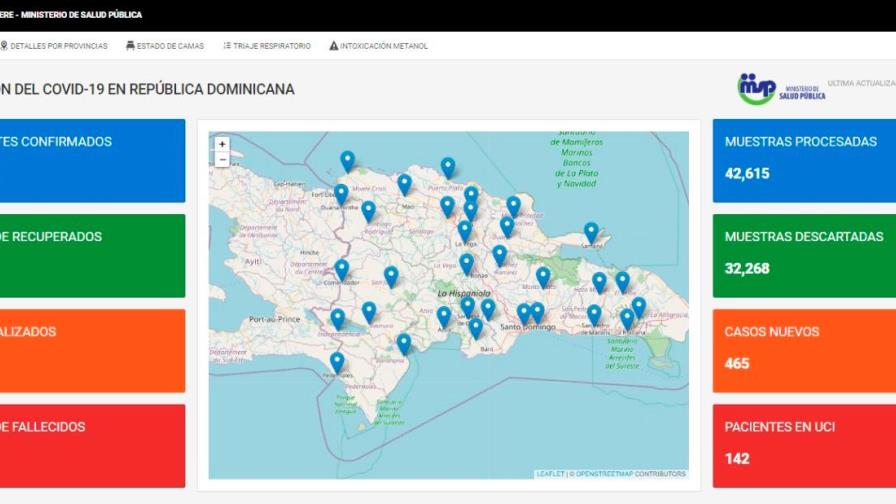Select the Pedernales map marker
896x504 pixels.
coord(337,363)
